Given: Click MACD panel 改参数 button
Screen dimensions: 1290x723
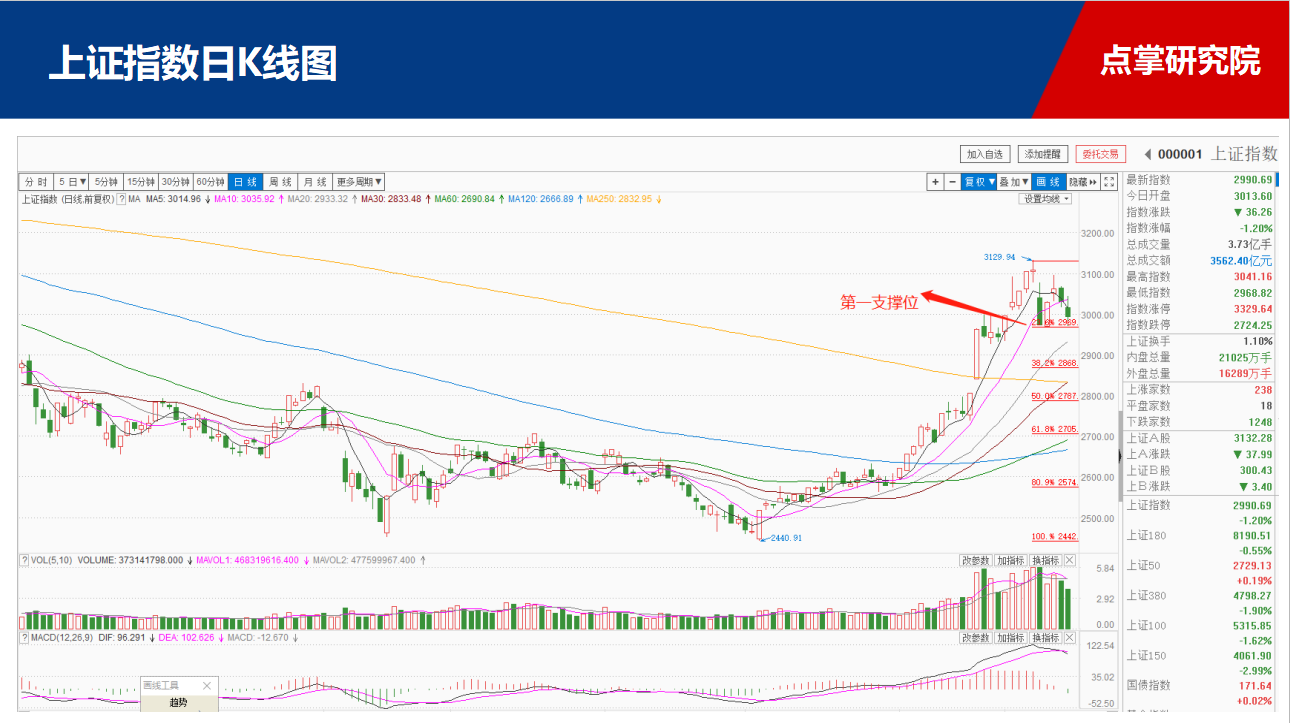Looking at the screenshot, I should (x=975, y=637).
